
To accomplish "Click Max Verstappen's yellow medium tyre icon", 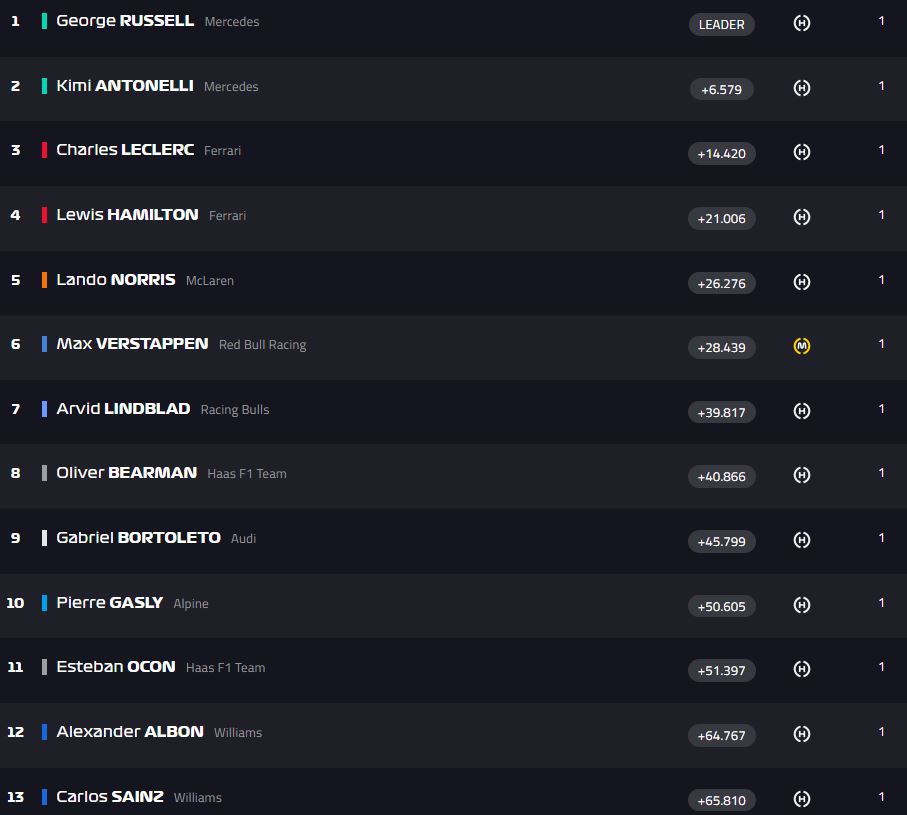I will pyautogui.click(x=801, y=346).
